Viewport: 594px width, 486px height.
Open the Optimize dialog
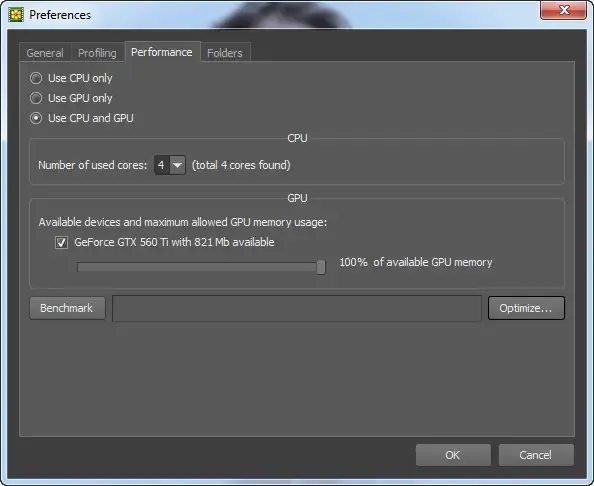coord(526,308)
